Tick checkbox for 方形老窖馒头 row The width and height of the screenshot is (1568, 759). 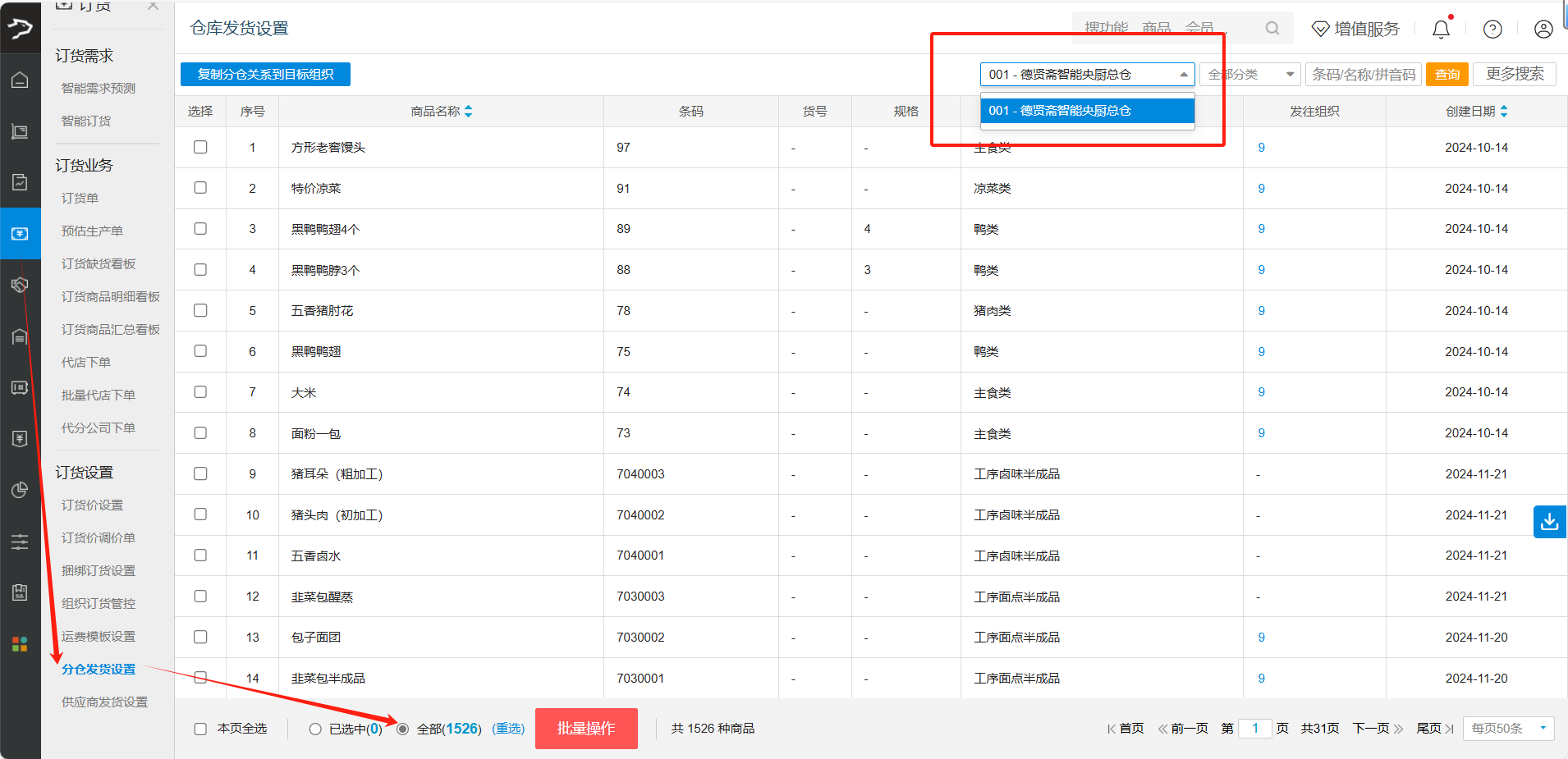click(x=200, y=147)
